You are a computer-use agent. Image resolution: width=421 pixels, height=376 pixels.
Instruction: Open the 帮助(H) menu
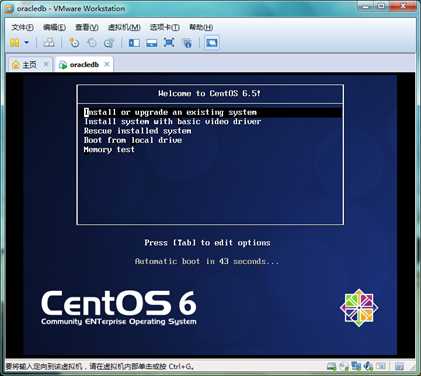click(x=201, y=27)
